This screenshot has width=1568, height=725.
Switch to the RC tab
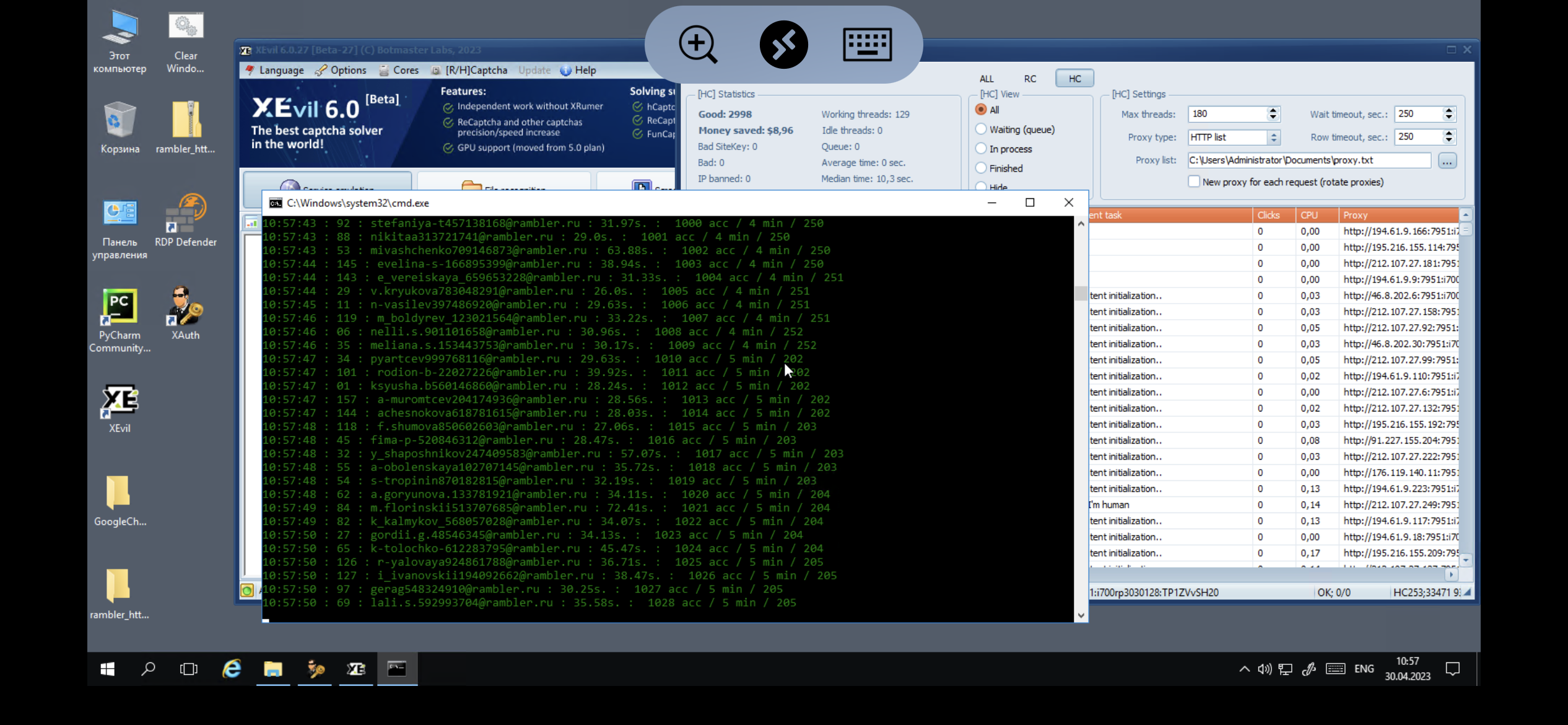(x=1030, y=79)
